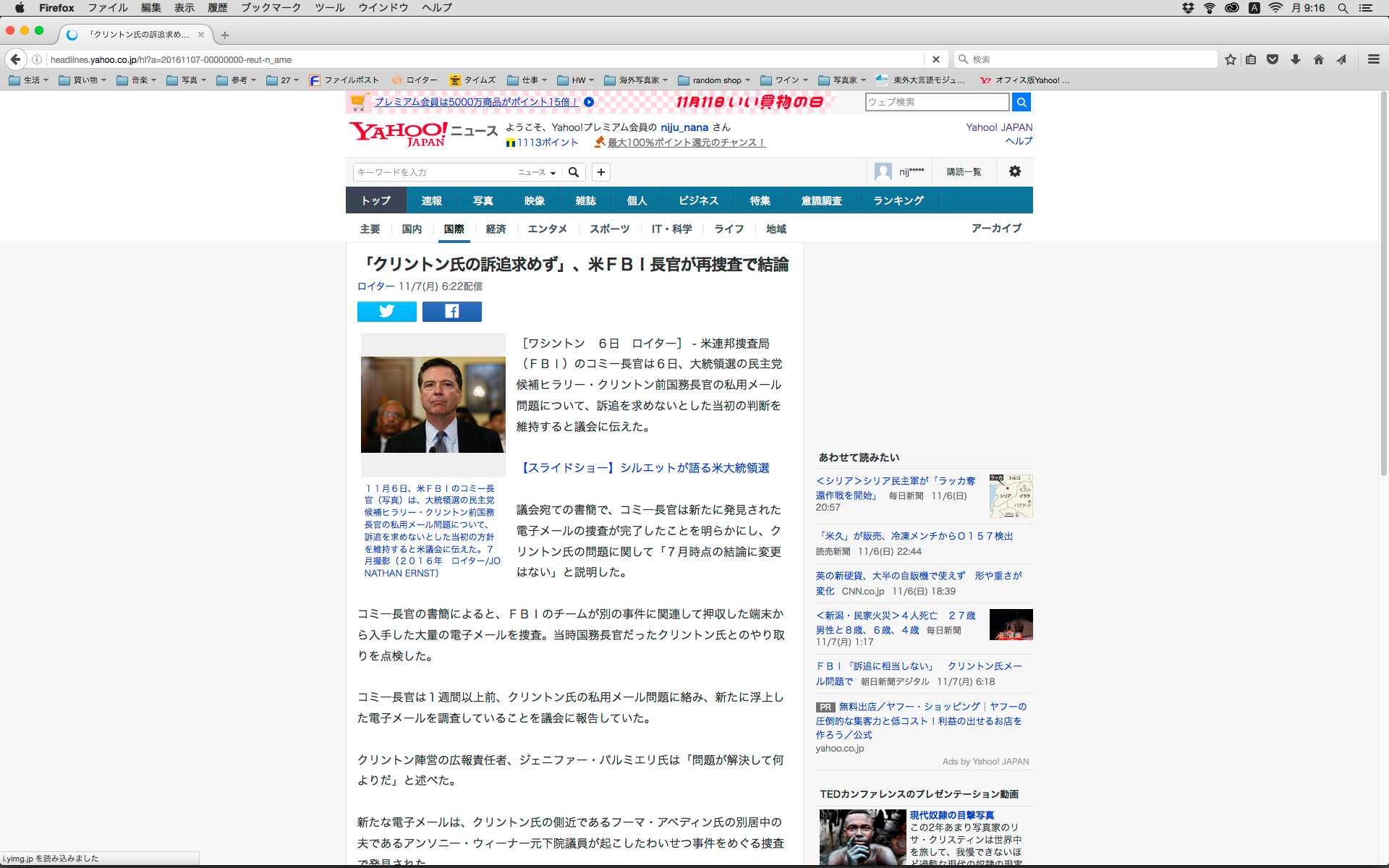
Task: Open the スライドショー article link
Action: coord(645,468)
